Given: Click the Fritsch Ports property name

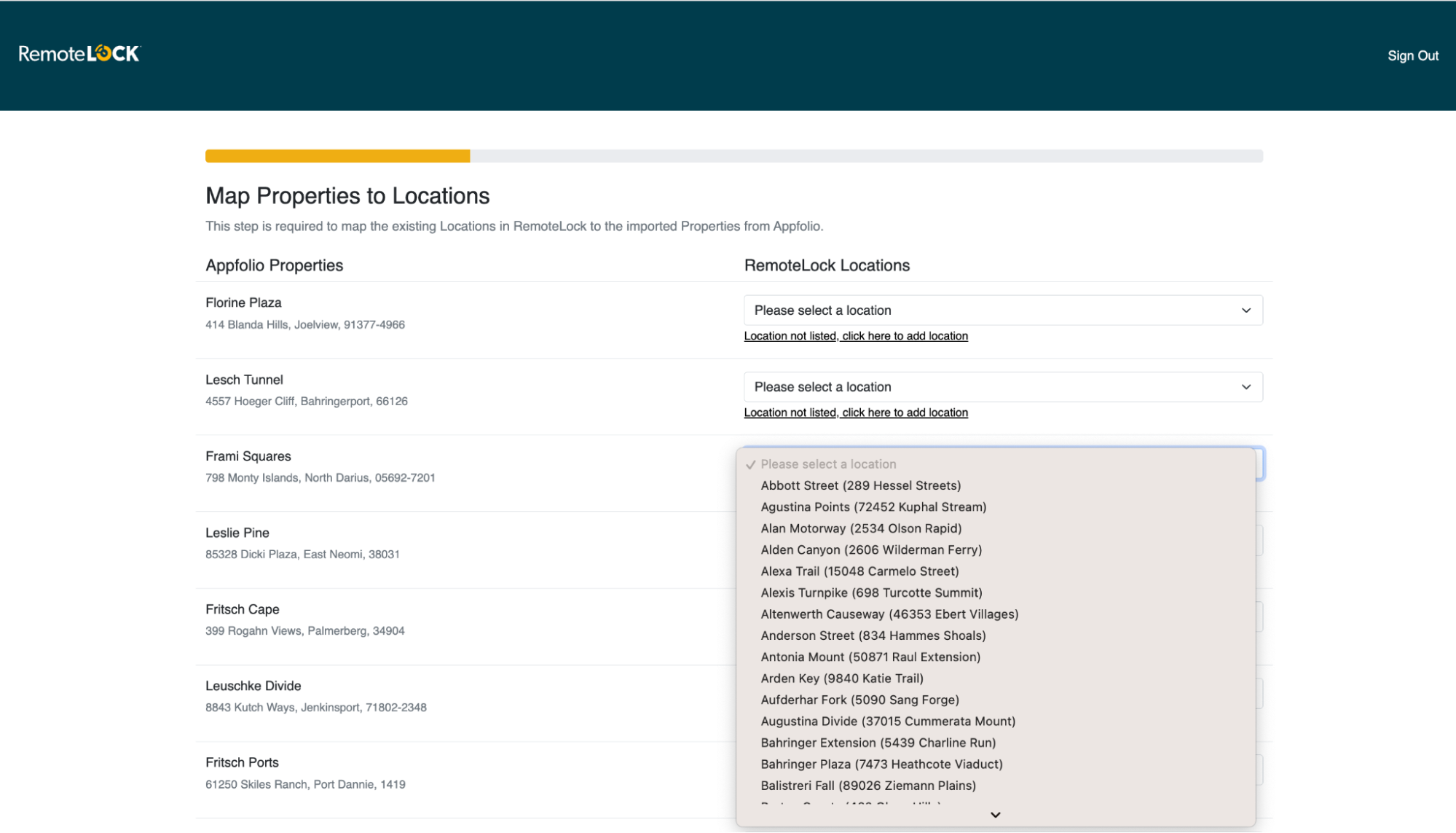Looking at the screenshot, I should tap(242, 762).
